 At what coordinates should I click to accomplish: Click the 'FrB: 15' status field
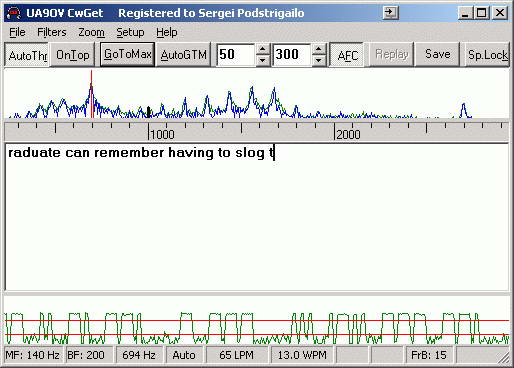coord(429,355)
